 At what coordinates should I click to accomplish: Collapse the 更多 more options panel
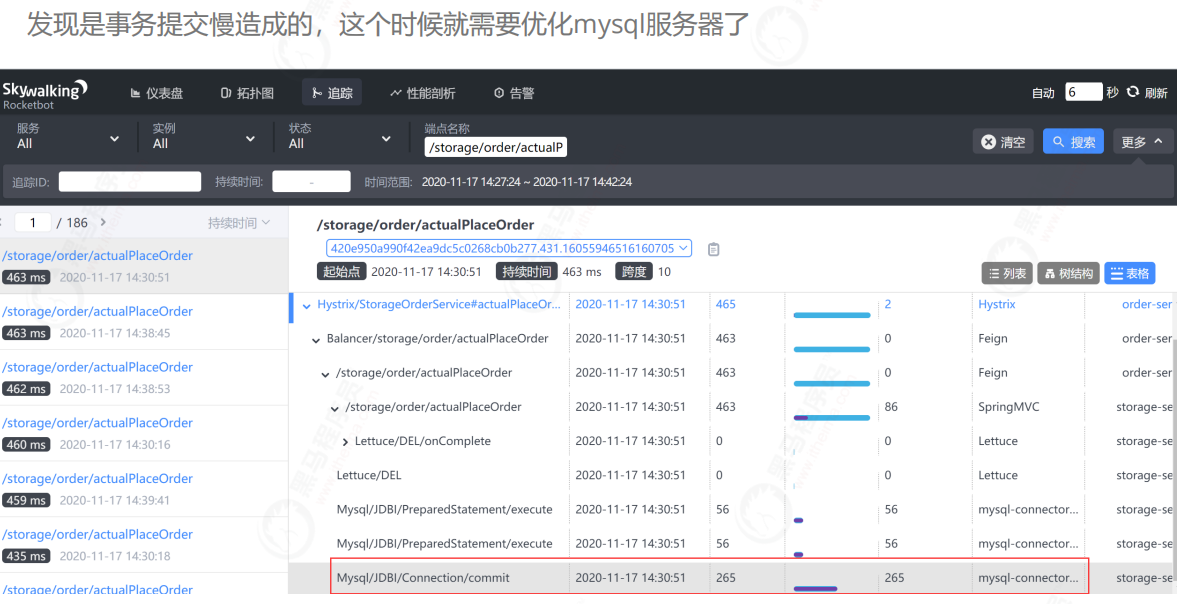coord(1143,141)
